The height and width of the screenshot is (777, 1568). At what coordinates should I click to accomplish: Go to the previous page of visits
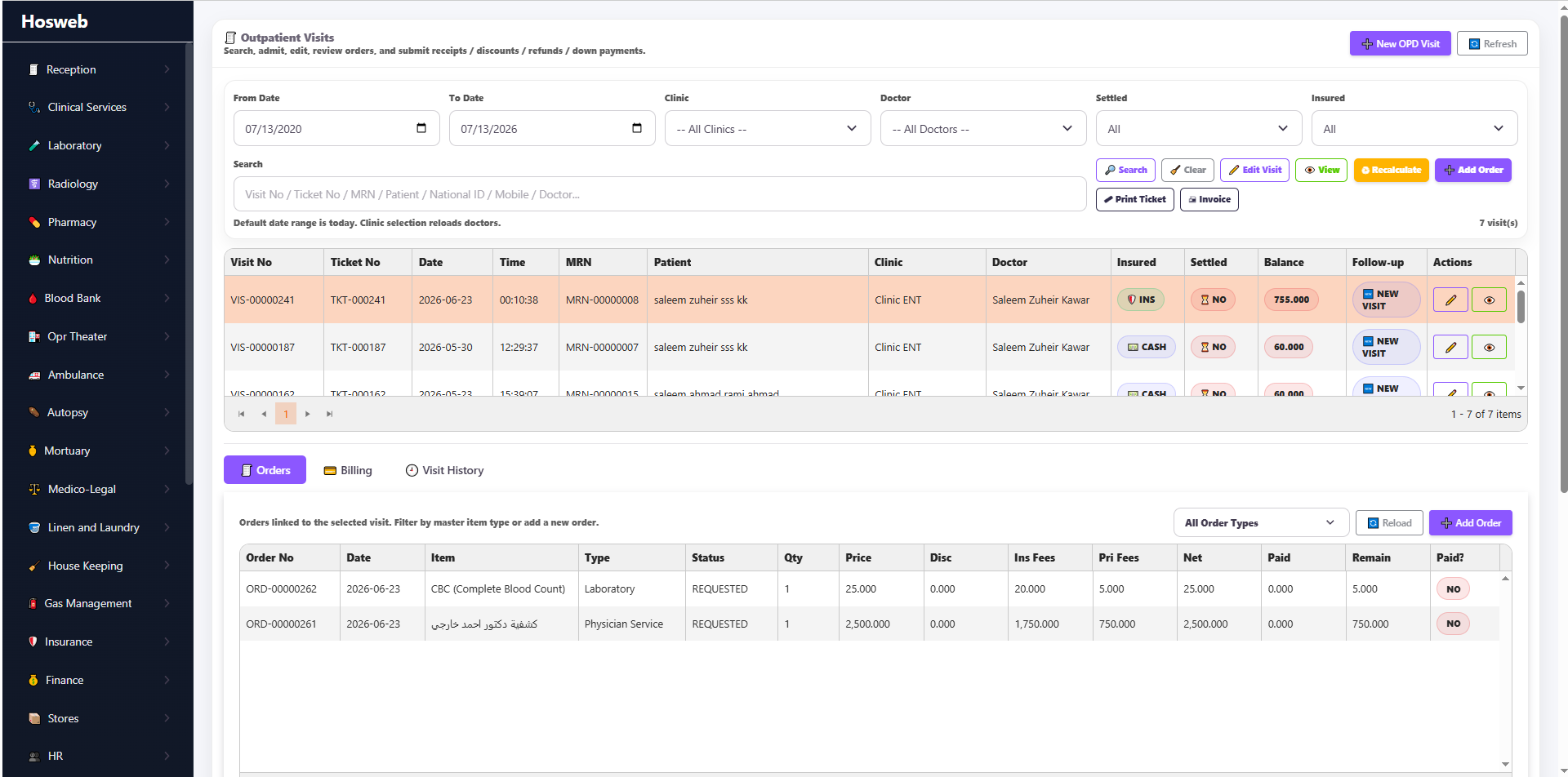263,414
